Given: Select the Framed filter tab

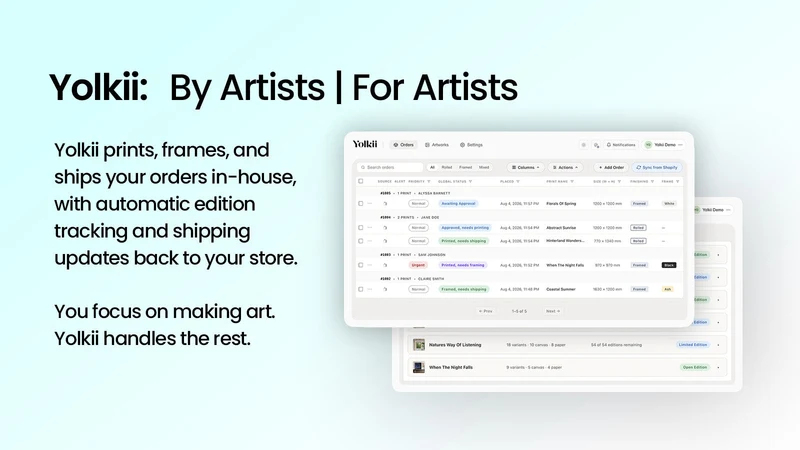Looking at the screenshot, I should pyautogui.click(x=465, y=167).
